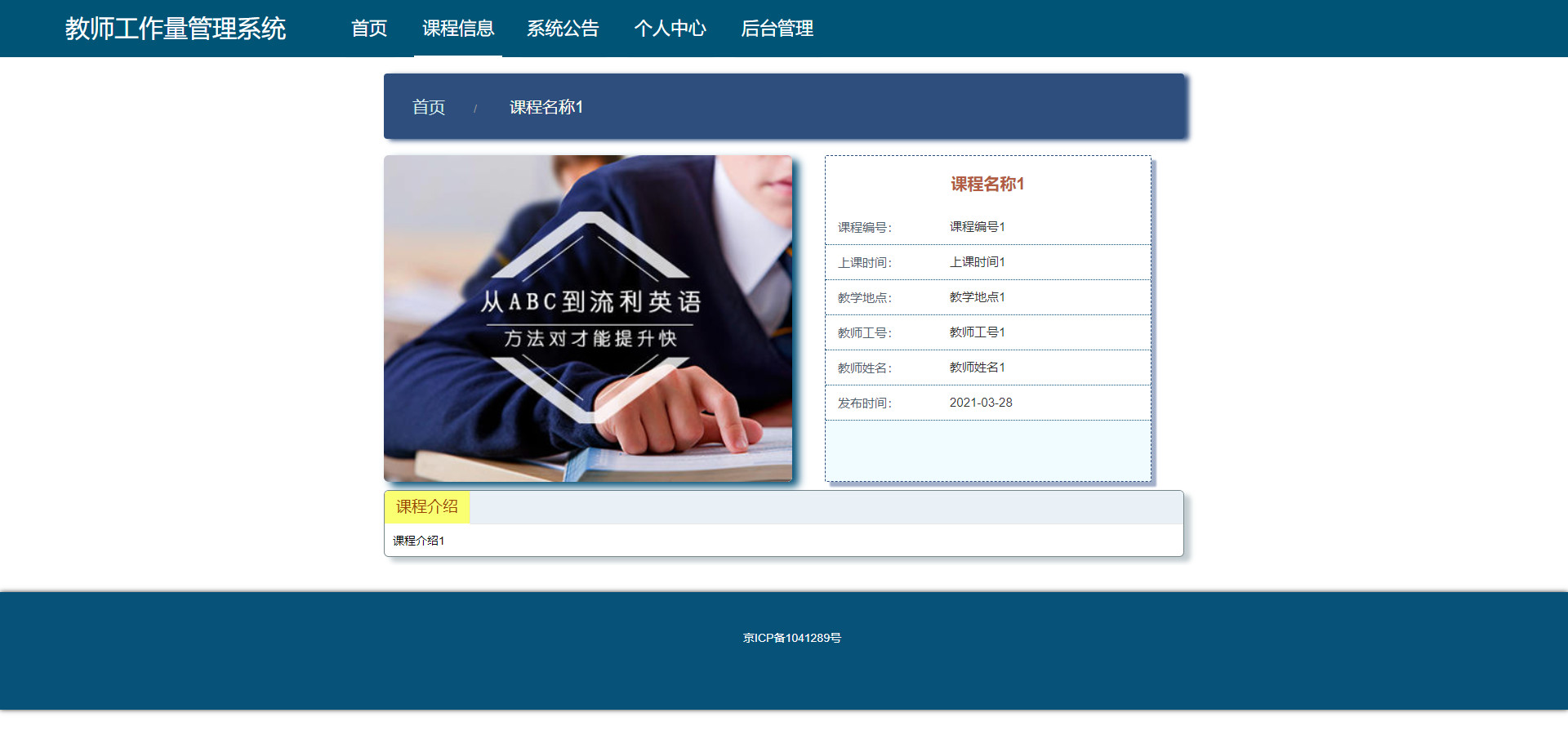
Task: Click the value 教学地点1
Action: pos(978,297)
